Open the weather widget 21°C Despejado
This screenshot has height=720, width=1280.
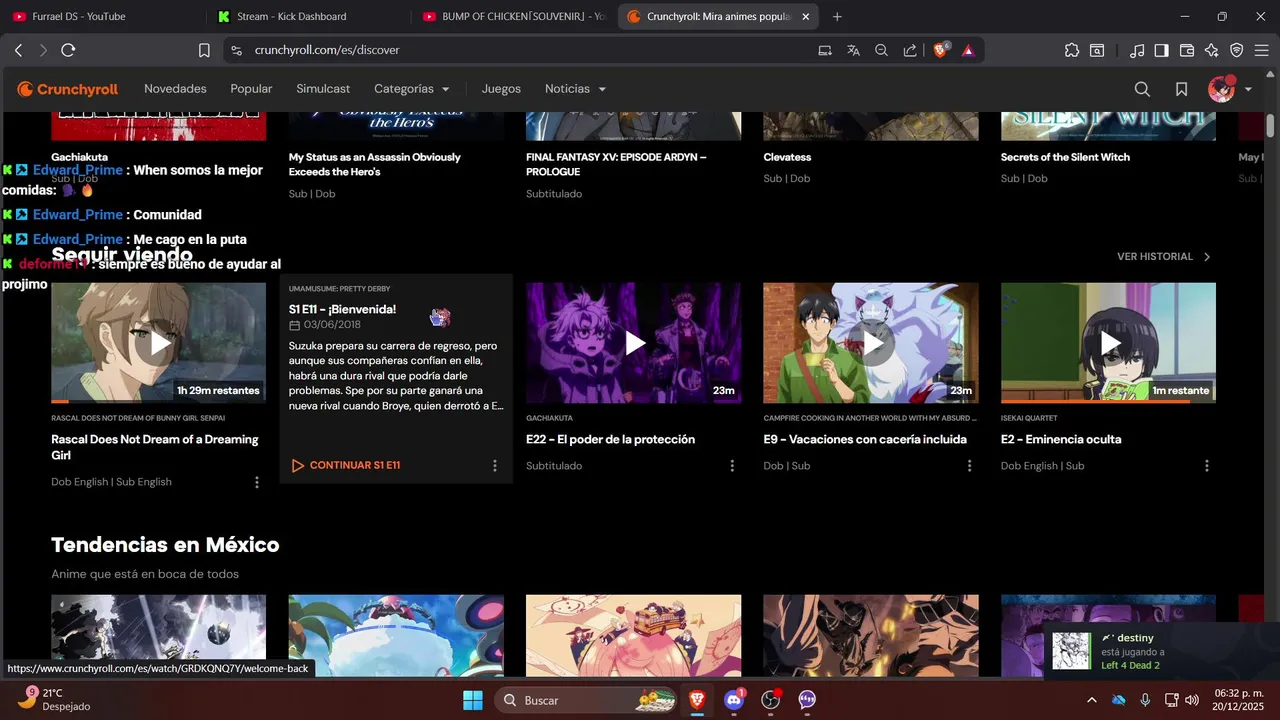pos(55,699)
